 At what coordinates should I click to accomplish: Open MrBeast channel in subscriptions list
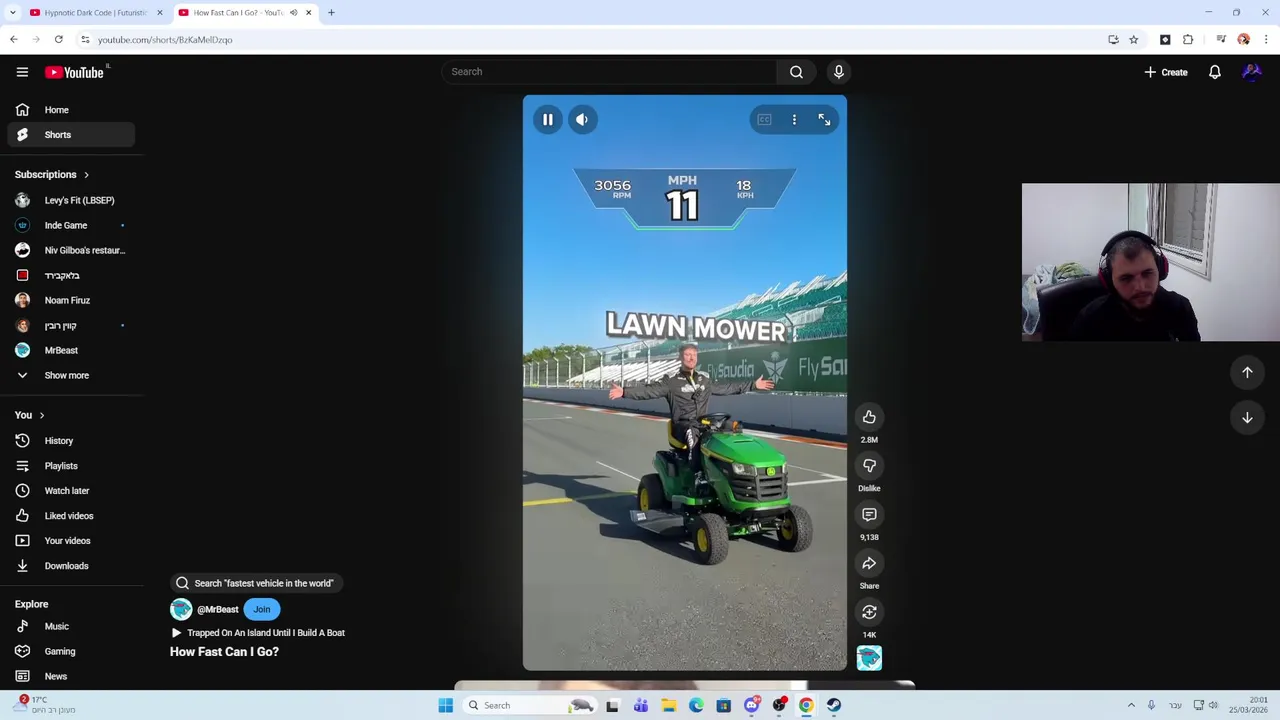pos(70,350)
